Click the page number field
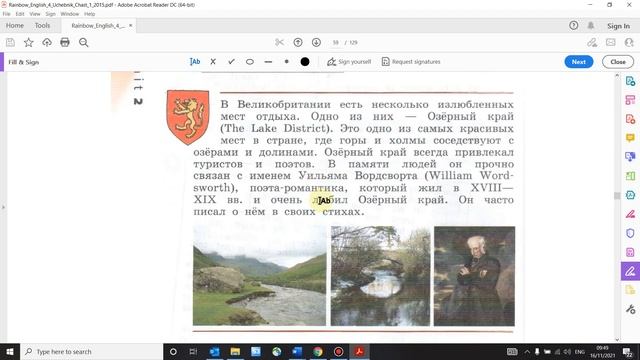640x360 pixels. (x=336, y=42)
